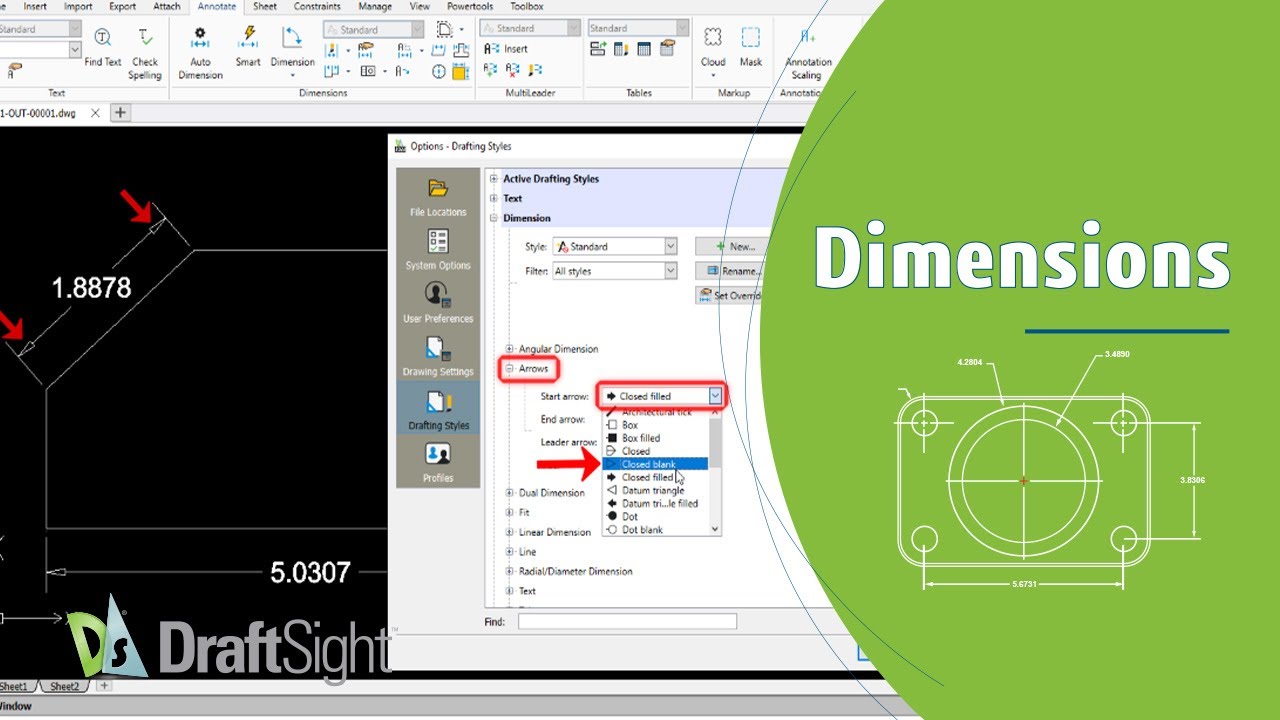Click first Tables panel icon
This screenshot has width=1280, height=720.
(598, 49)
